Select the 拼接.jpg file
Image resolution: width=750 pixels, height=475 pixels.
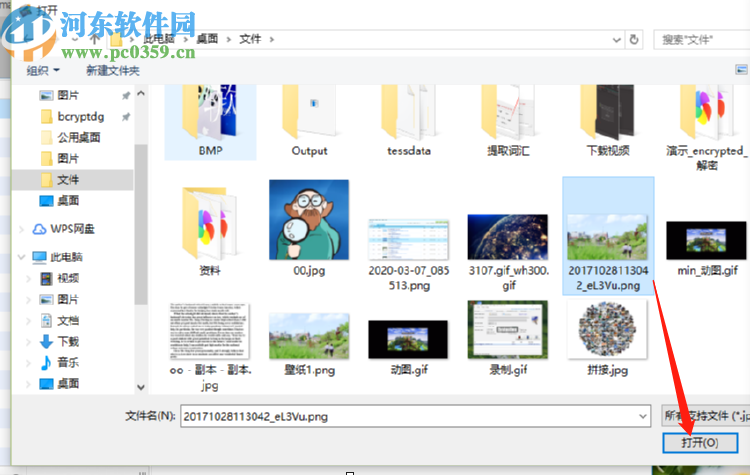[x=607, y=338]
